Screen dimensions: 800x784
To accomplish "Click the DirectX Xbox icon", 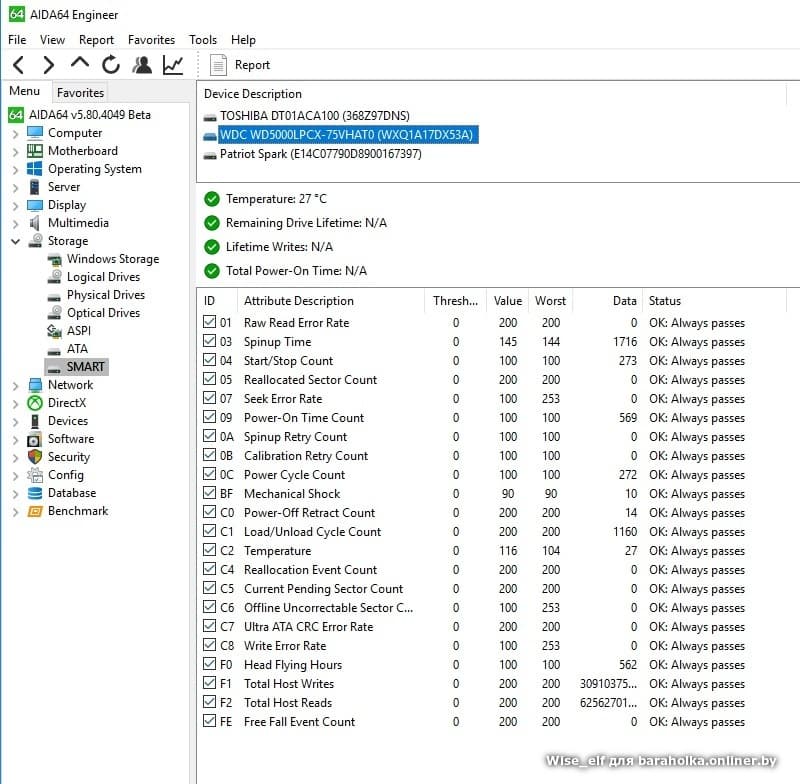I will [35, 402].
